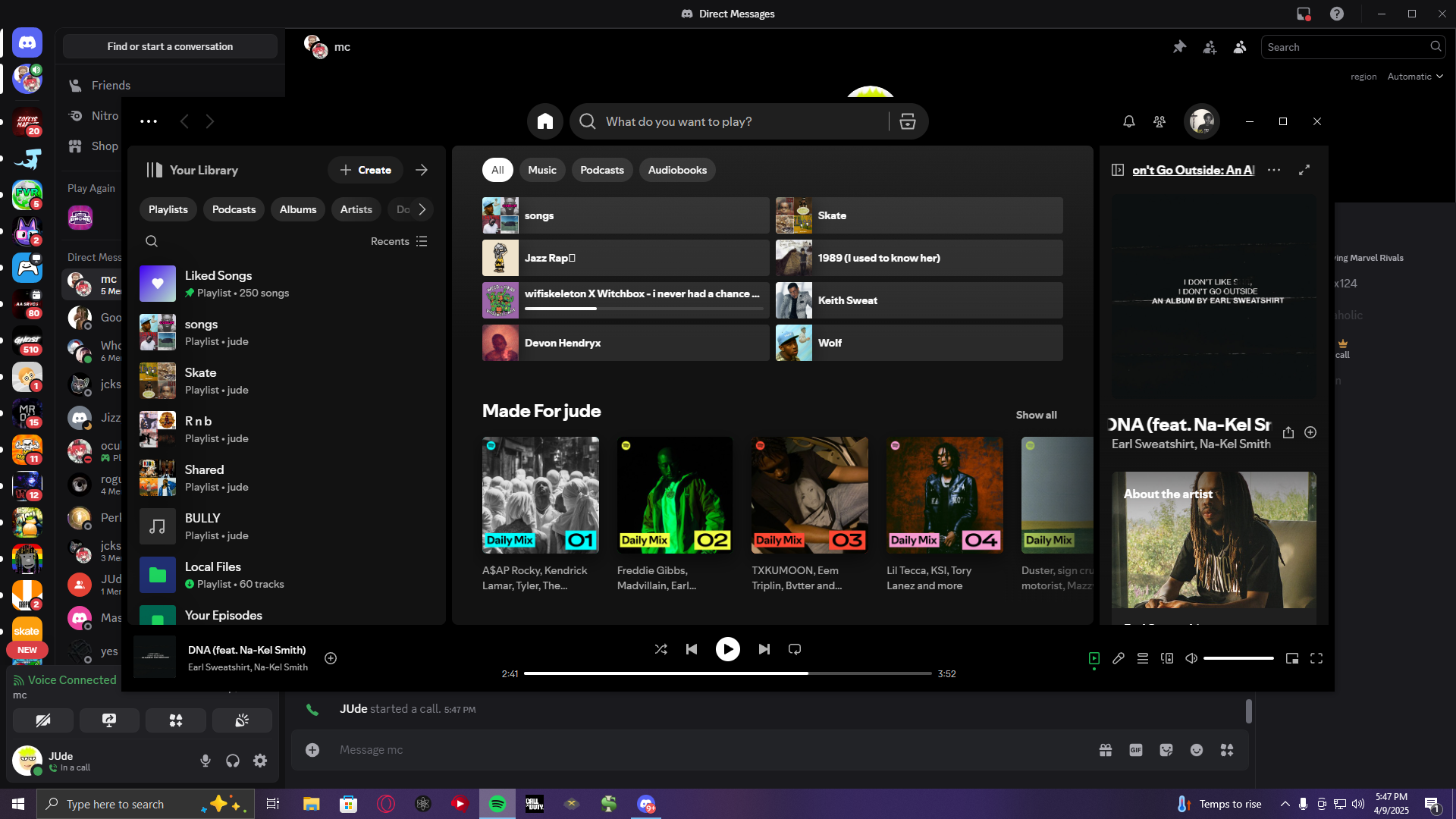1456x819 pixels.
Task: Select the Podcasts filter tab
Action: pos(601,170)
